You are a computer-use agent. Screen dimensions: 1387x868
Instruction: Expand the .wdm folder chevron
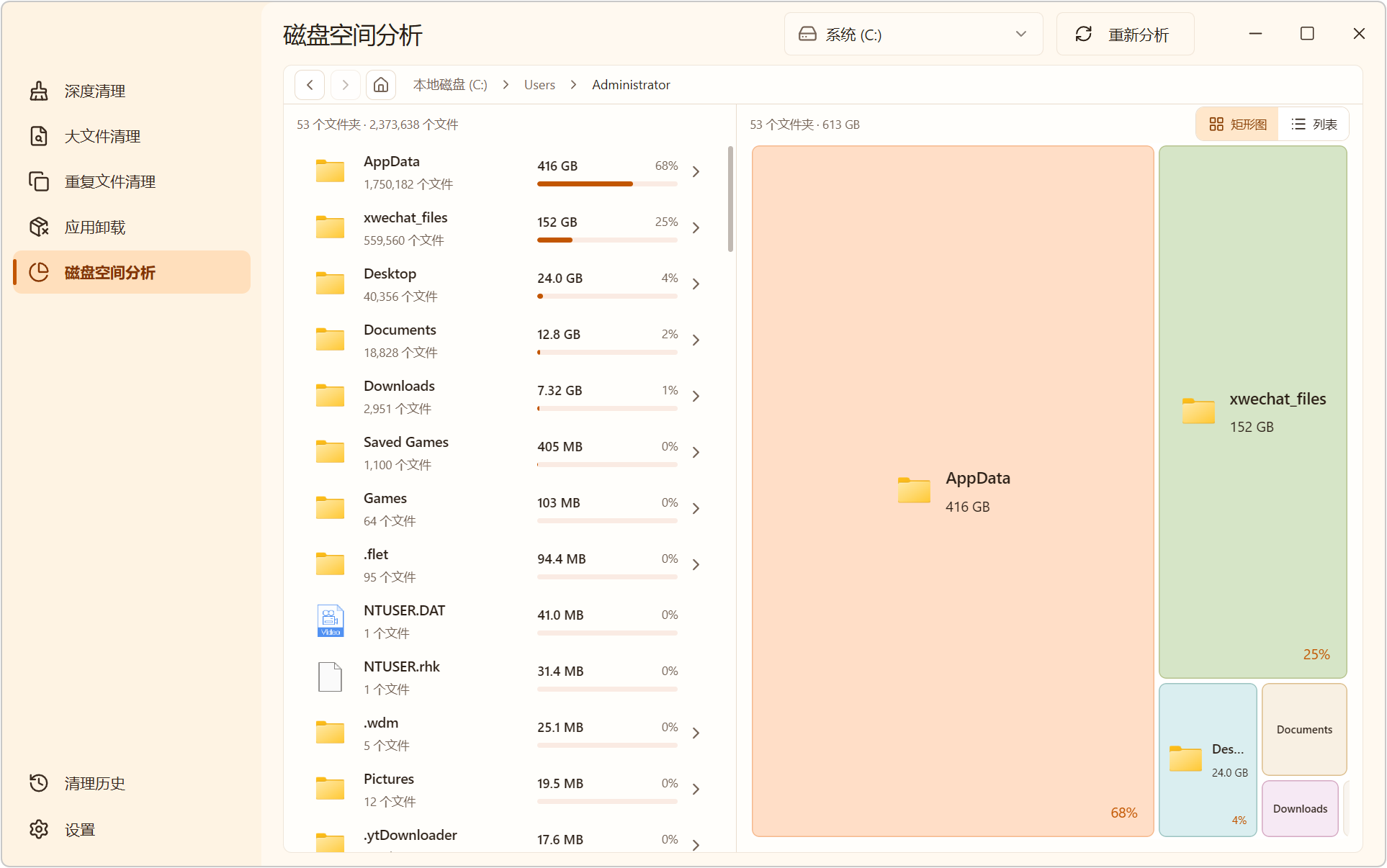pos(696,733)
